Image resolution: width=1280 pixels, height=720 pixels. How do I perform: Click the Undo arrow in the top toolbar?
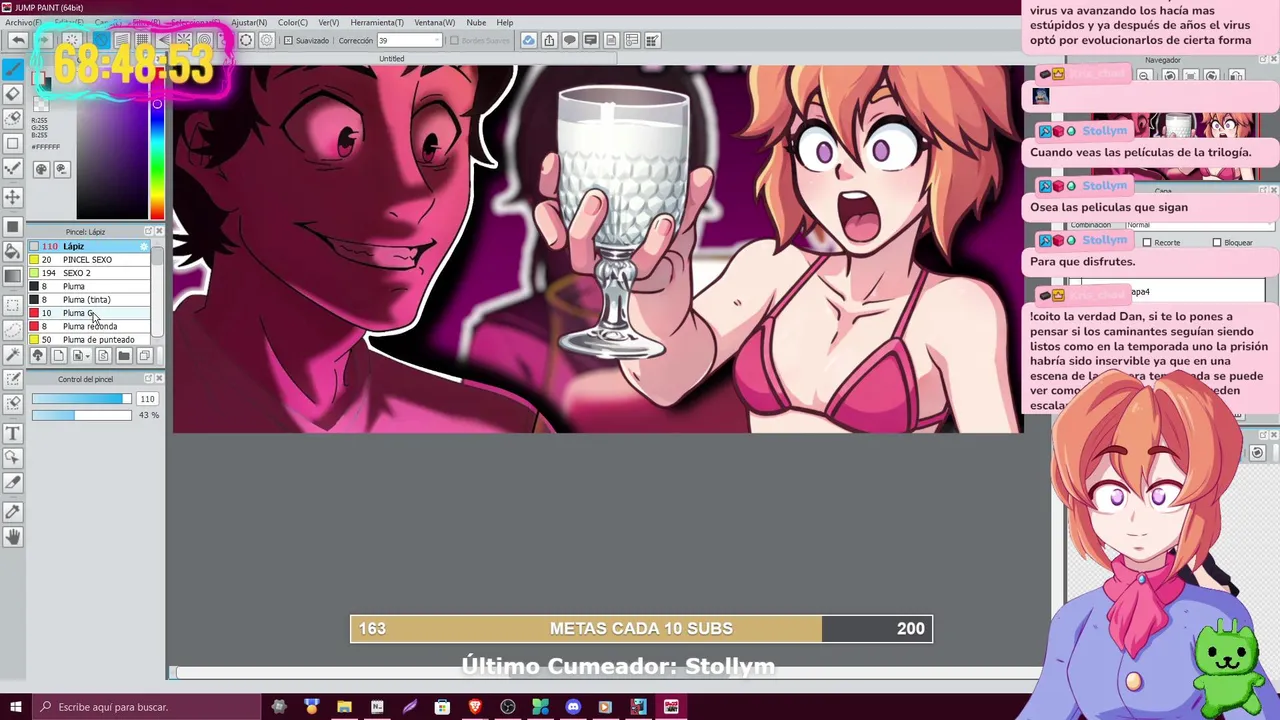coord(18,40)
